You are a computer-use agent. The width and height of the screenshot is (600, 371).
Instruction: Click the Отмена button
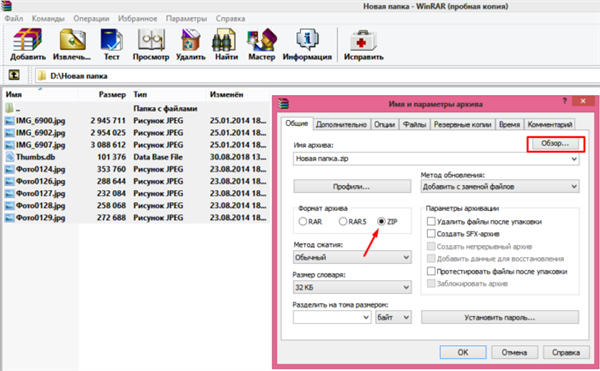pyautogui.click(x=514, y=352)
